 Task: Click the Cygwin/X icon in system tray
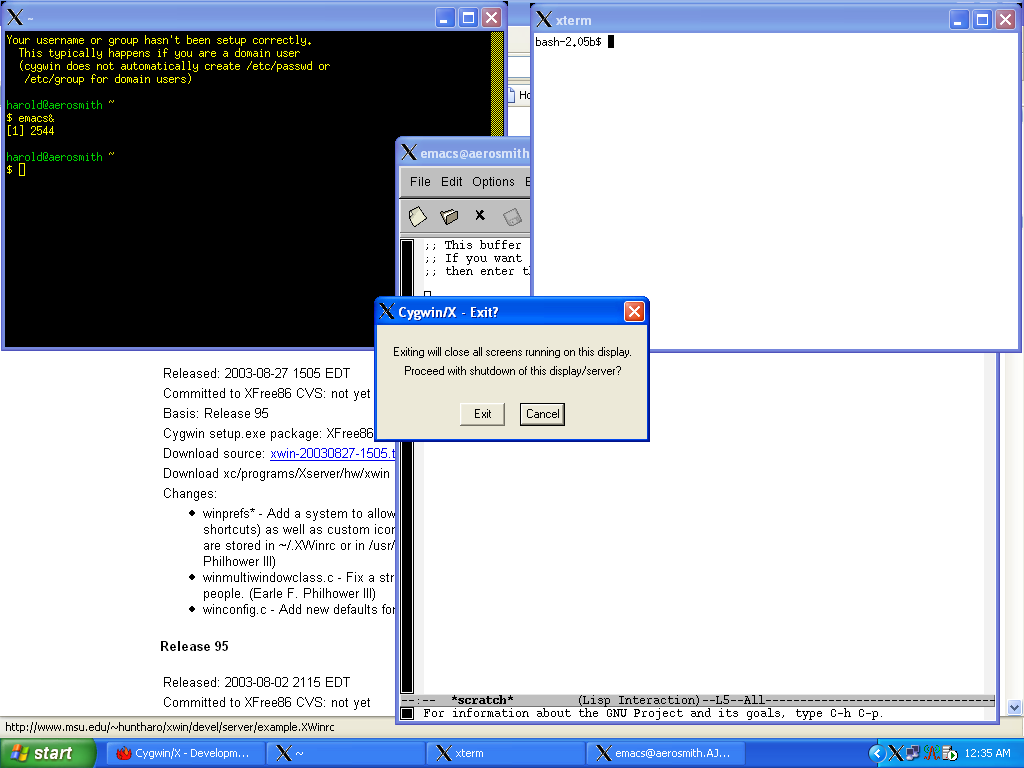click(895, 754)
